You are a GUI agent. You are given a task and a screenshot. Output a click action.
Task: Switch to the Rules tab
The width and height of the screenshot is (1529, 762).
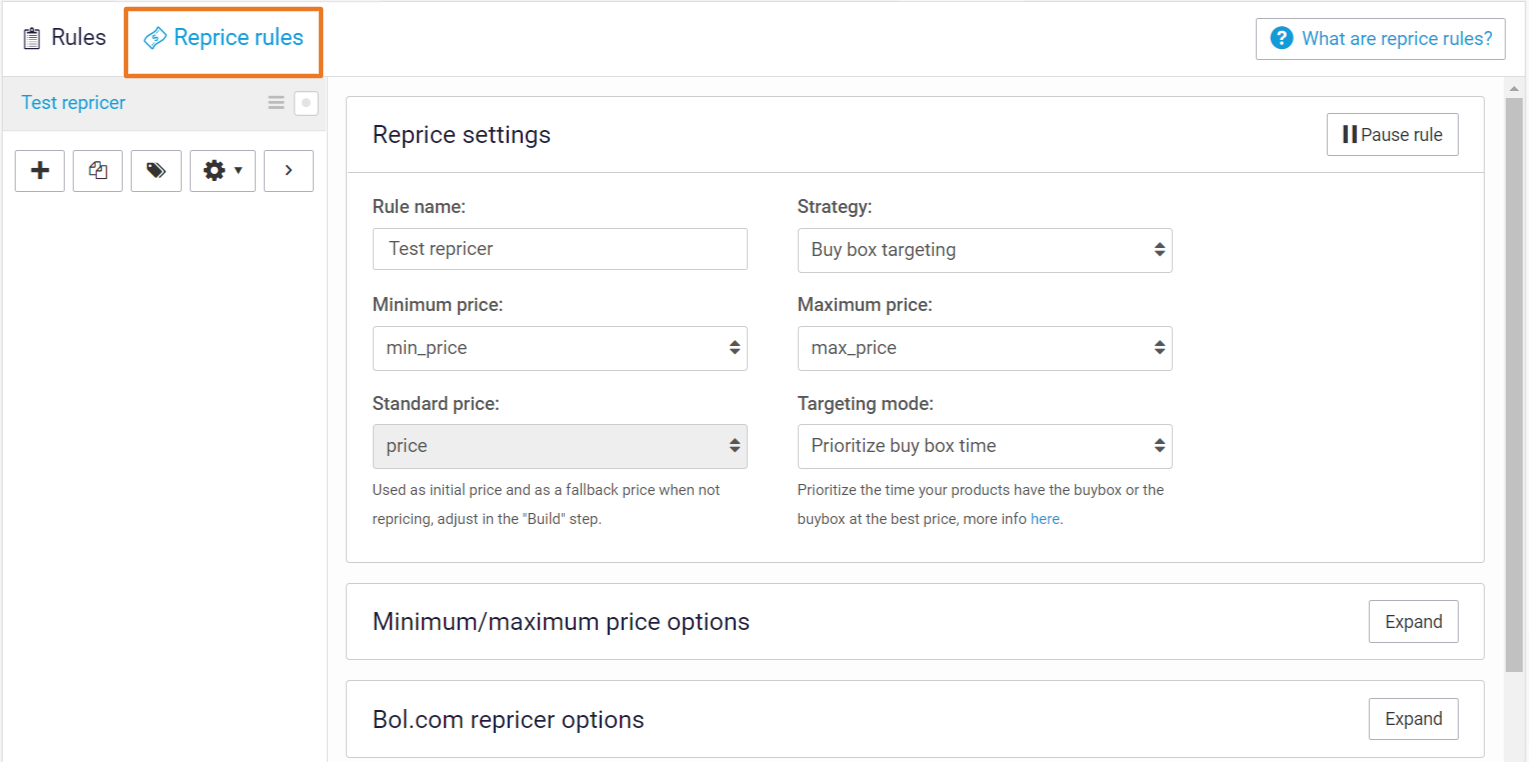click(x=65, y=38)
